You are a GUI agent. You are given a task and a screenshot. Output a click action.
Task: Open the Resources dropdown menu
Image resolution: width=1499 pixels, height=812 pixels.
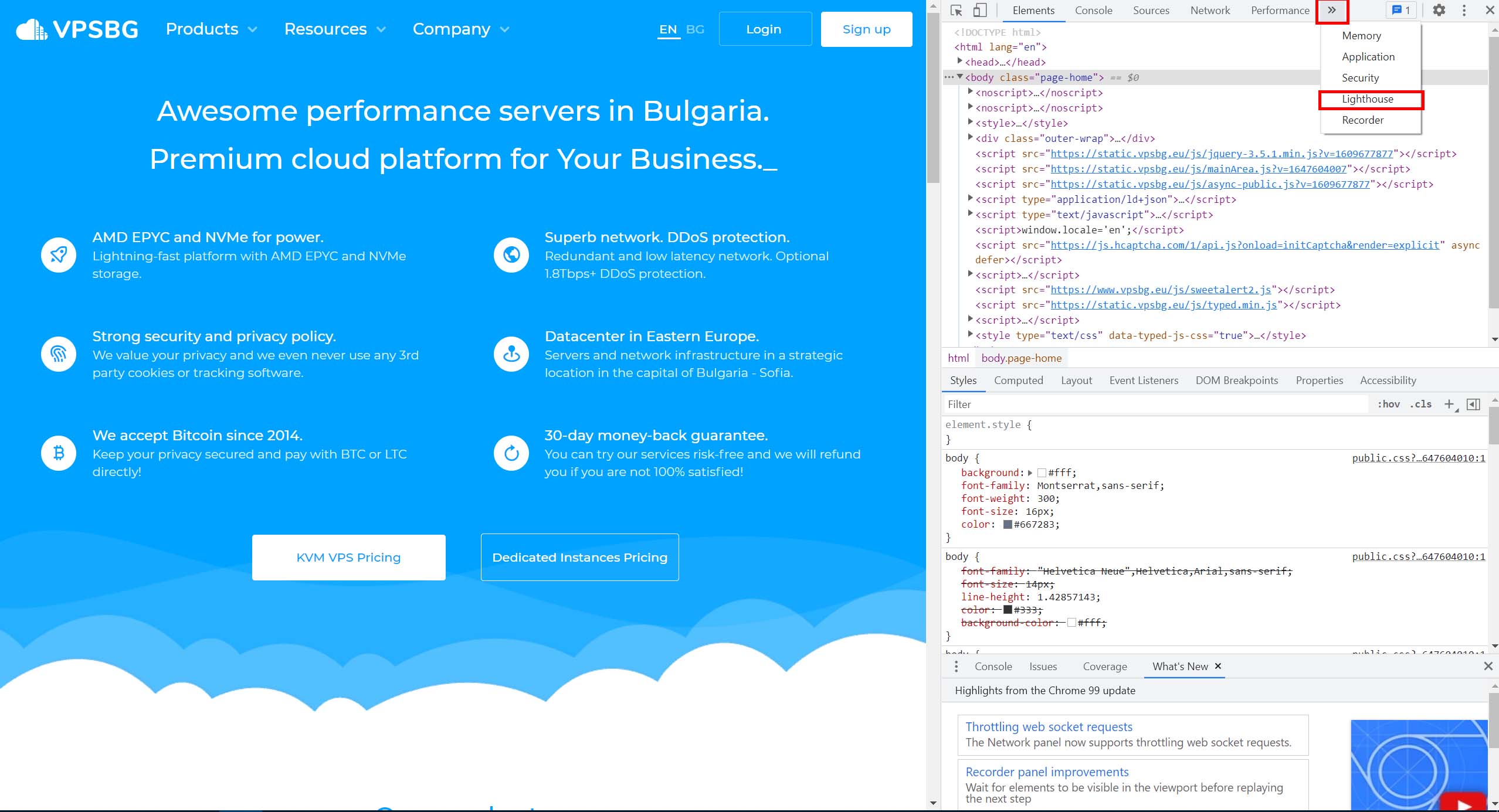pyautogui.click(x=335, y=29)
